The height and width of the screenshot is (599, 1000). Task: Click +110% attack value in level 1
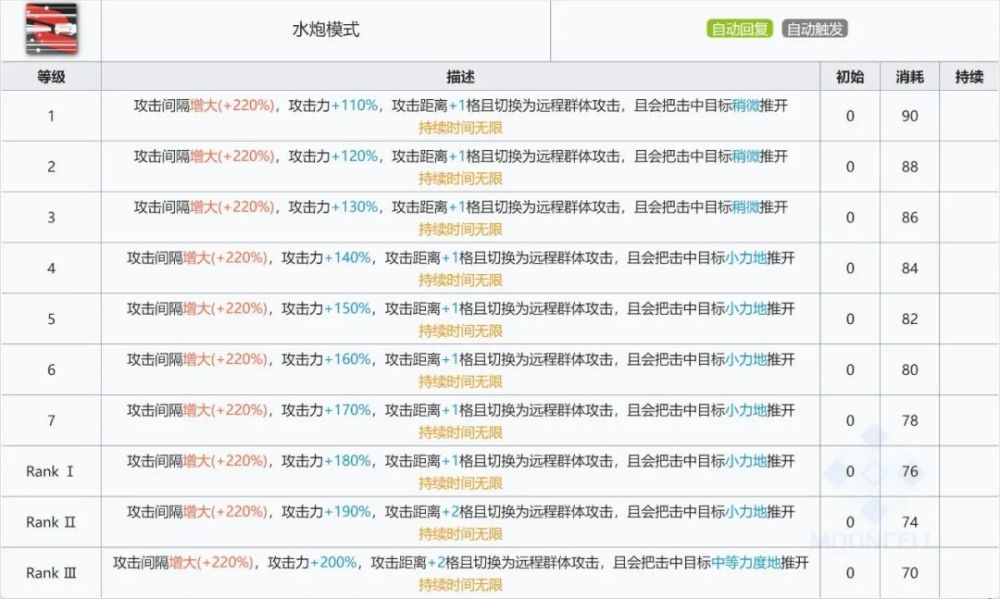tap(355, 105)
